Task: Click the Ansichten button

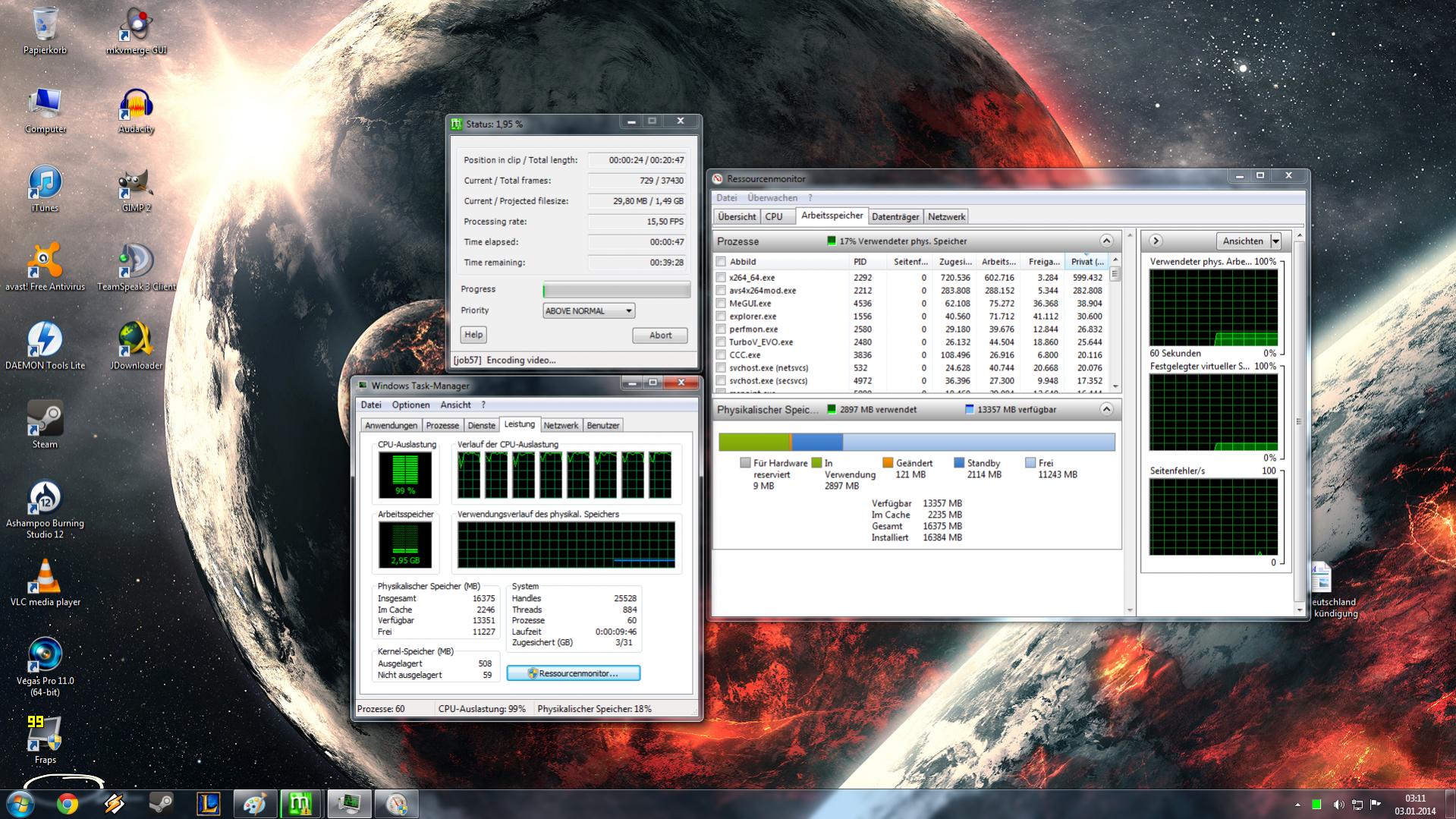Action: click(x=1243, y=241)
